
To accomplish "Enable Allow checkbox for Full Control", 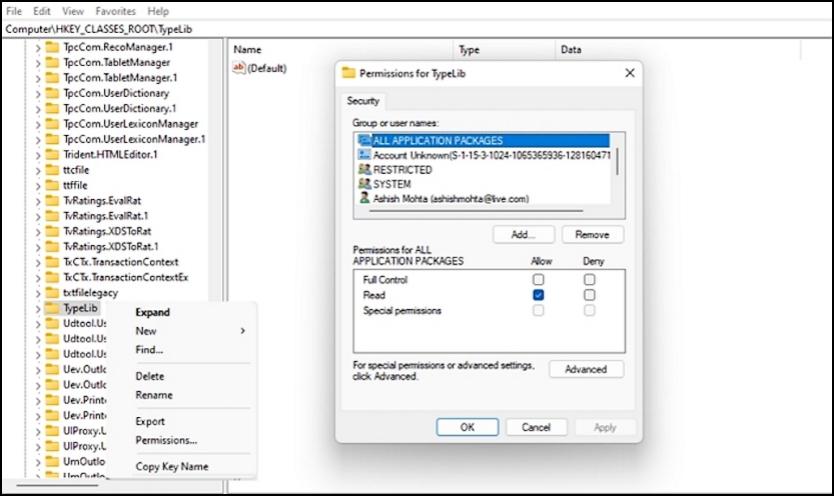I will click(539, 280).
